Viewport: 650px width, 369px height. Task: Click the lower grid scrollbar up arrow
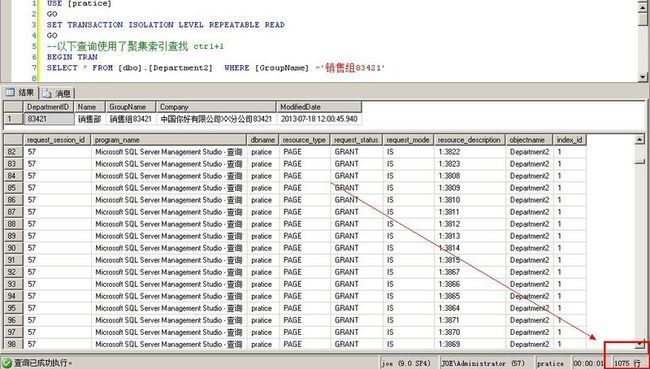640,140
